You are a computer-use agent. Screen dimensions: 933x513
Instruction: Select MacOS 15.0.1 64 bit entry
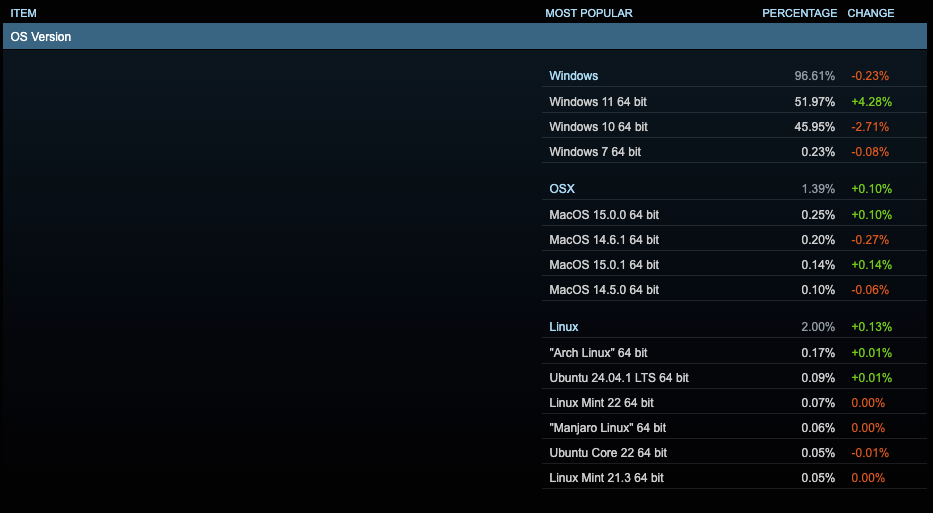coord(734,265)
